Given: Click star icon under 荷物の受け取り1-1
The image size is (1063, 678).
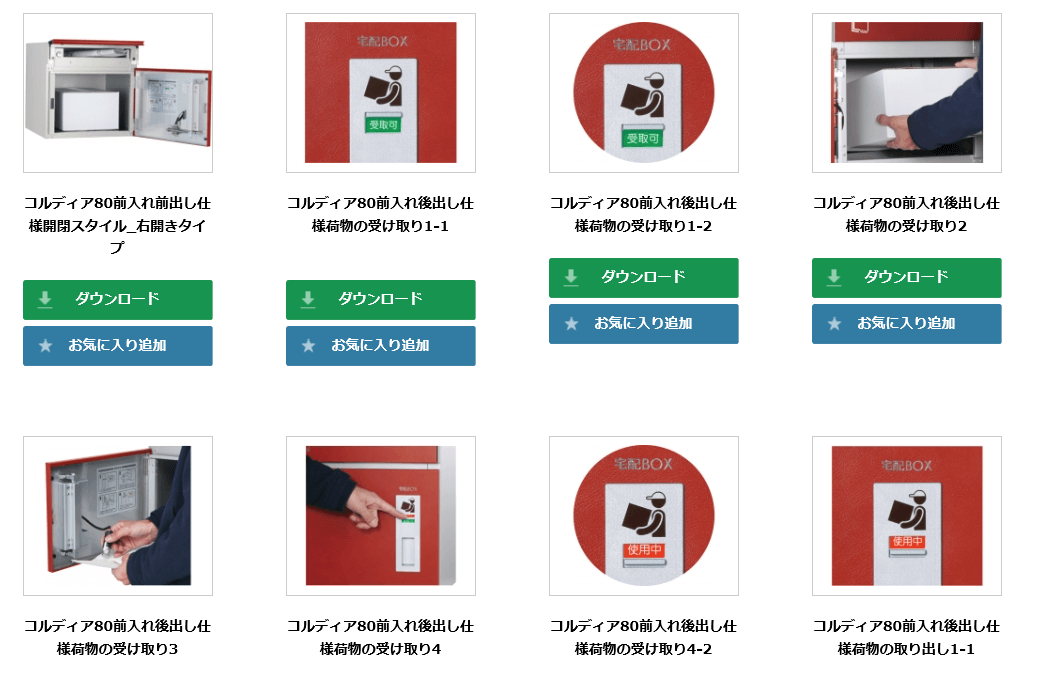Looking at the screenshot, I should point(308,346).
